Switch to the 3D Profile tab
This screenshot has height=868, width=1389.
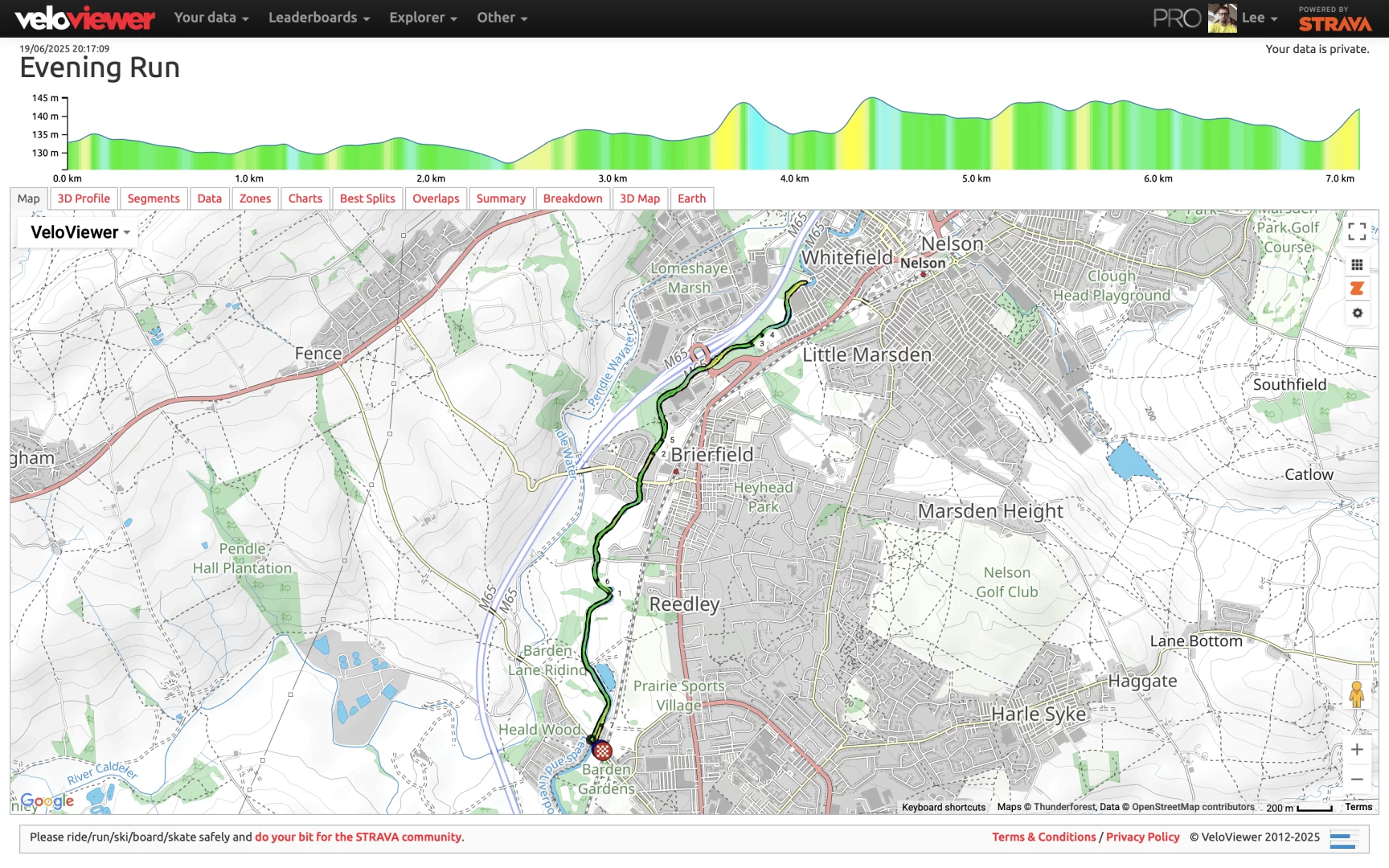[84, 199]
